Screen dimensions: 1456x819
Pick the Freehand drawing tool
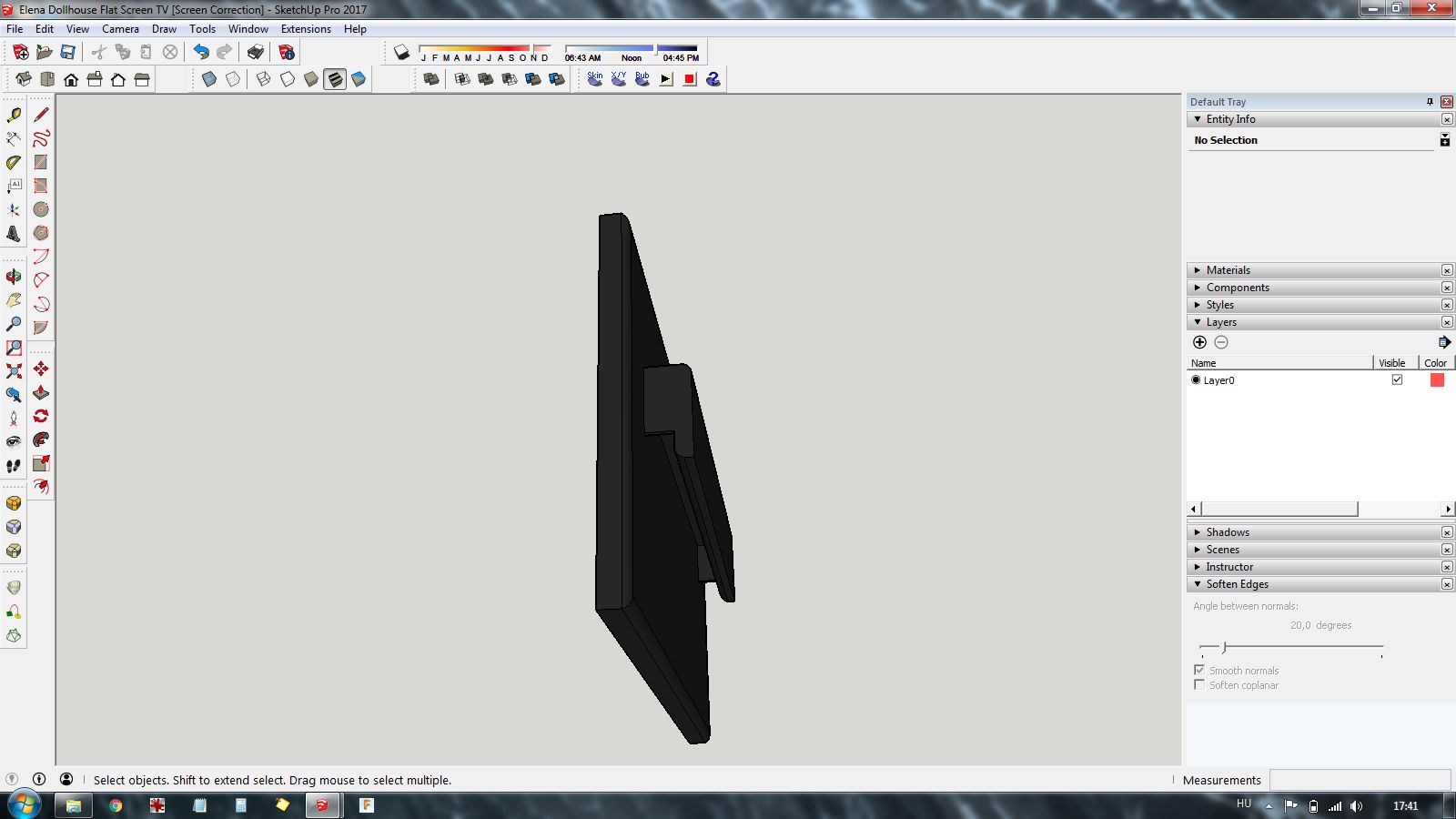click(41, 138)
